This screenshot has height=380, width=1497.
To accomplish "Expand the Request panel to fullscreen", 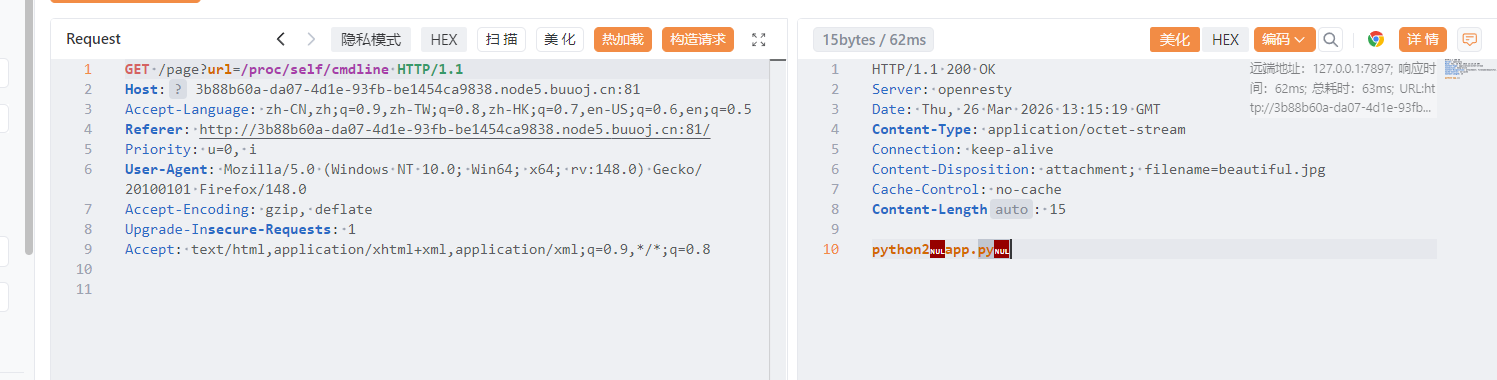I will coord(758,39).
